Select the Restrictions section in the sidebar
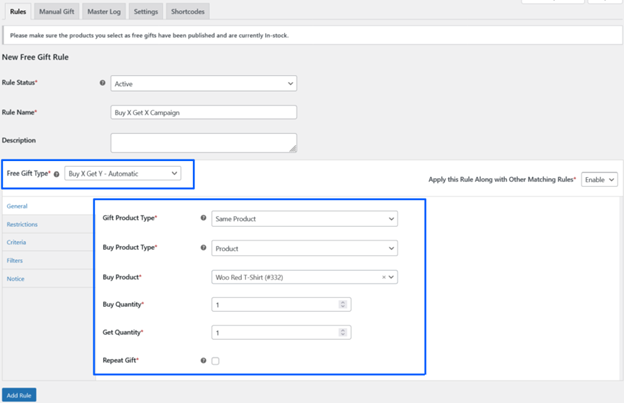624x403 pixels. click(x=22, y=224)
